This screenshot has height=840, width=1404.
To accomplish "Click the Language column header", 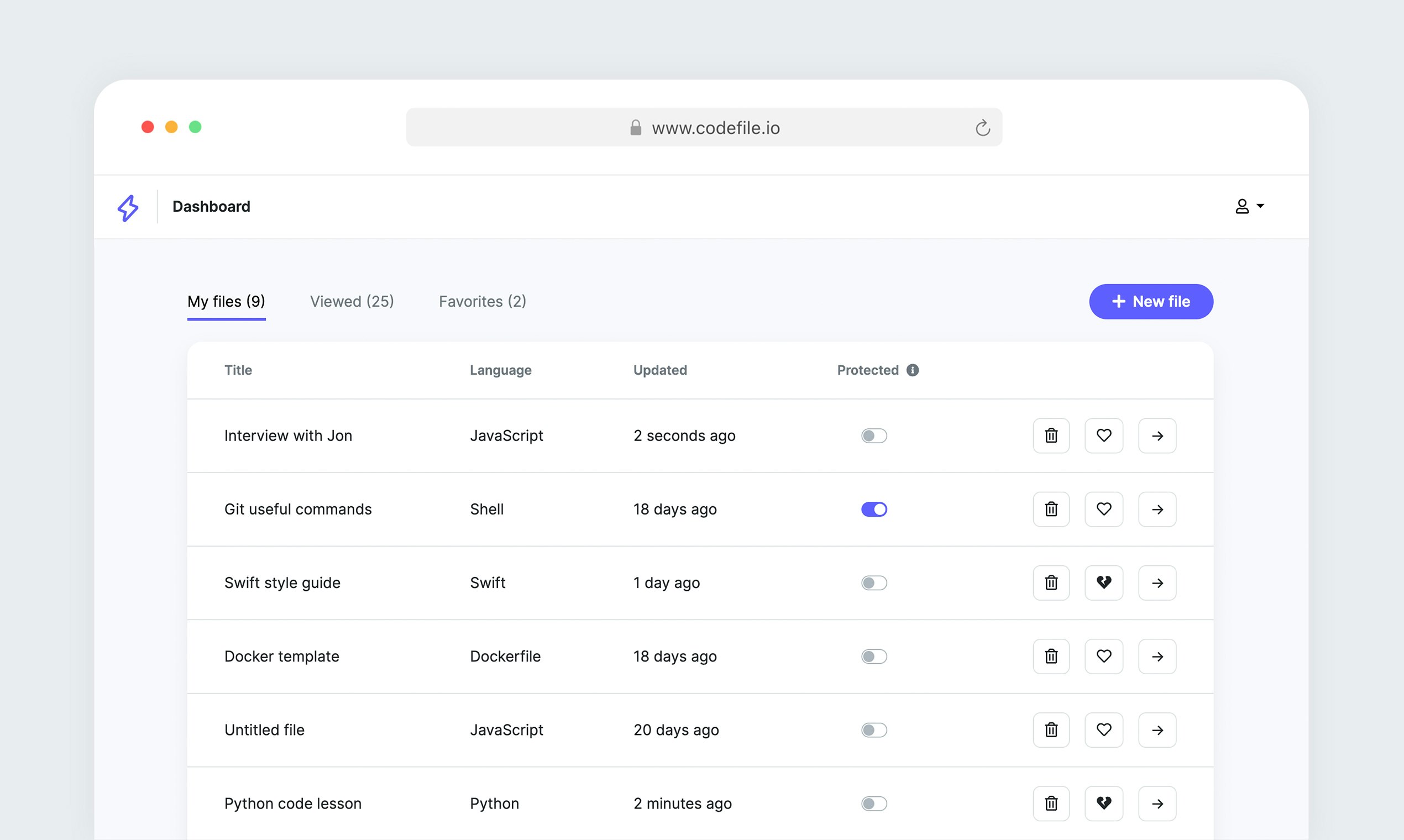I will click(500, 370).
